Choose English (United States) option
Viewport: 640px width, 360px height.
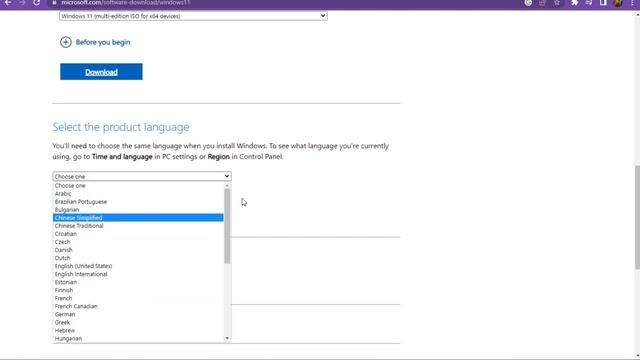pyautogui.click(x=138, y=266)
